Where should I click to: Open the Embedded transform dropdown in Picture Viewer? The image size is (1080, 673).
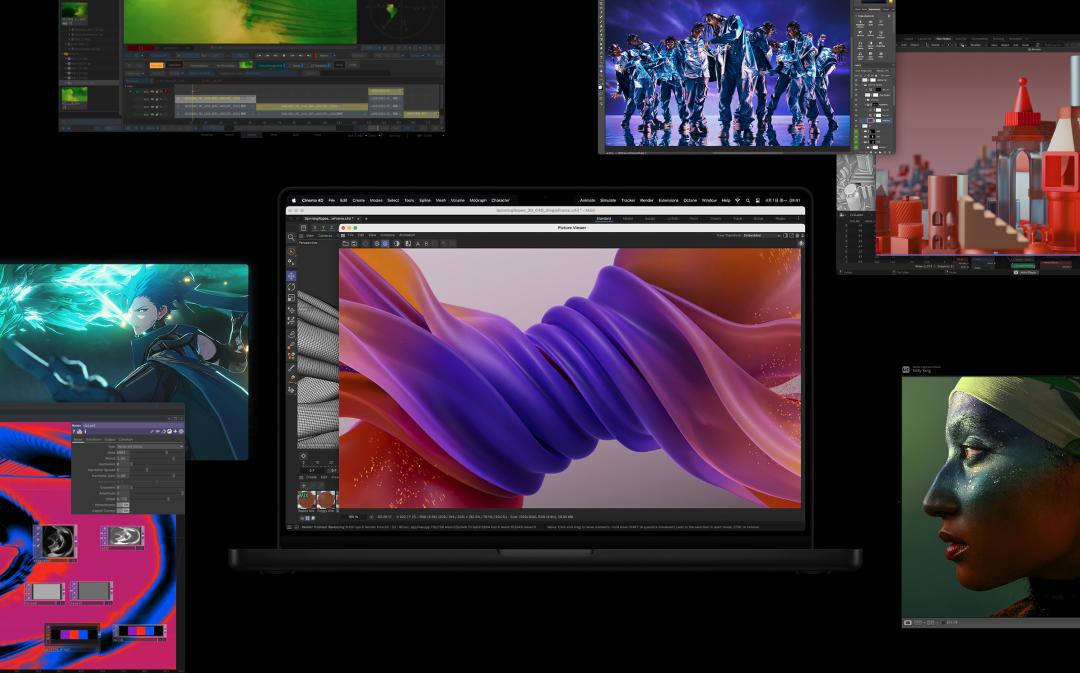click(761, 236)
